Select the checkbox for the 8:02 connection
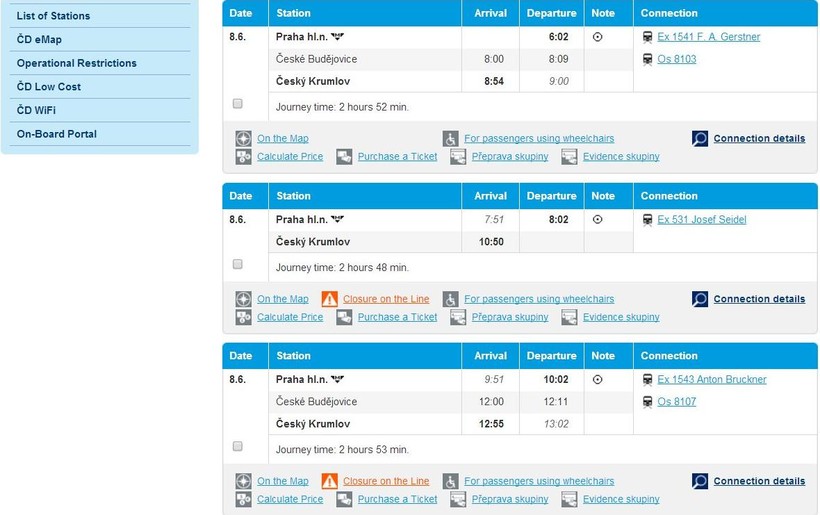The width and height of the screenshot is (820, 515). [237, 264]
